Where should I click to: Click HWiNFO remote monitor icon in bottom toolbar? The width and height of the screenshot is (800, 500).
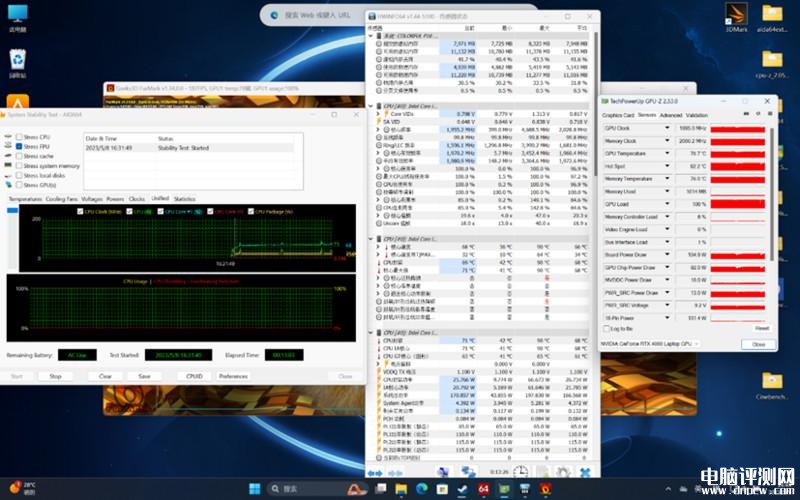[x=443, y=472]
